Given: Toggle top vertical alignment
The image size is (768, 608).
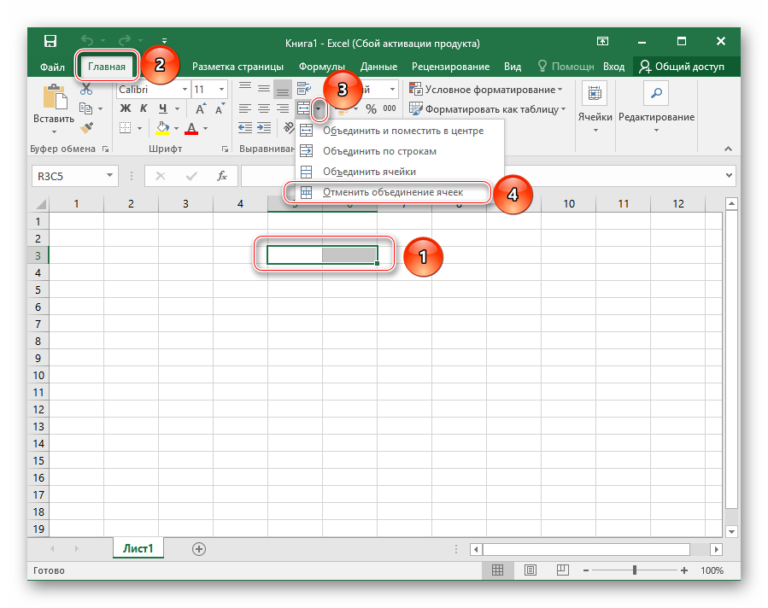Looking at the screenshot, I should tap(245, 89).
